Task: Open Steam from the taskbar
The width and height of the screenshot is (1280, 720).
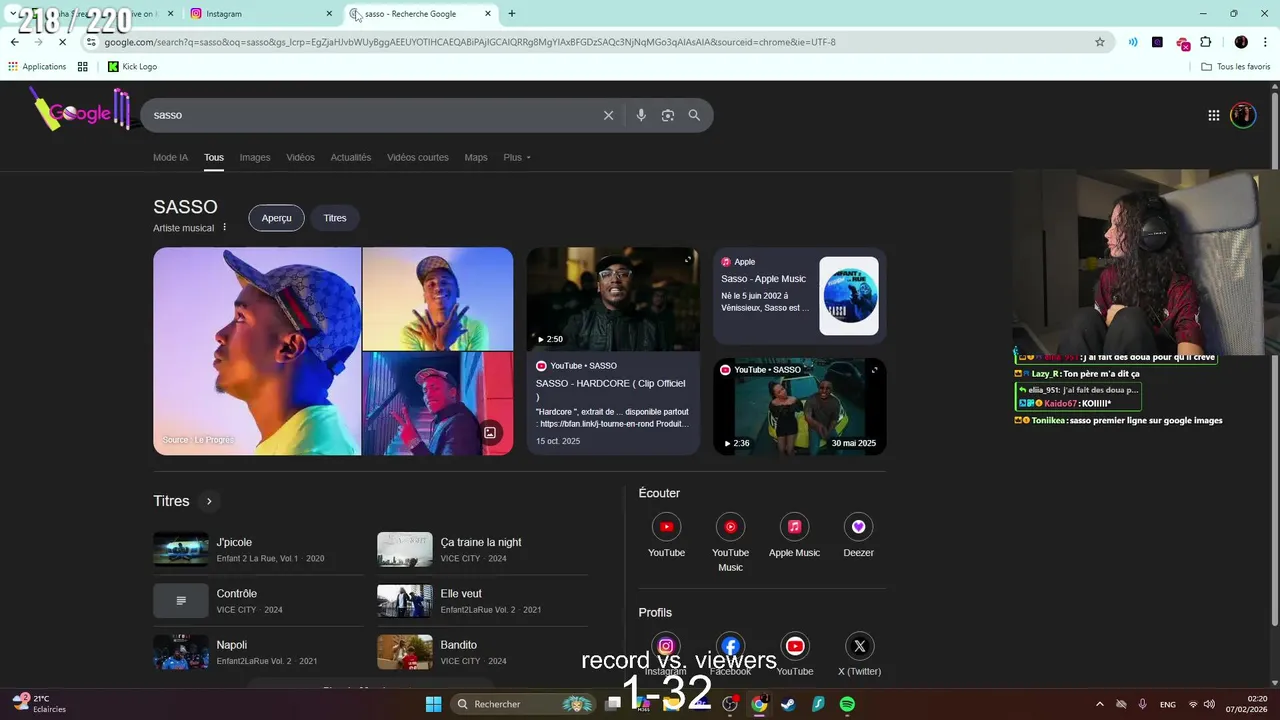Action: click(x=788, y=704)
